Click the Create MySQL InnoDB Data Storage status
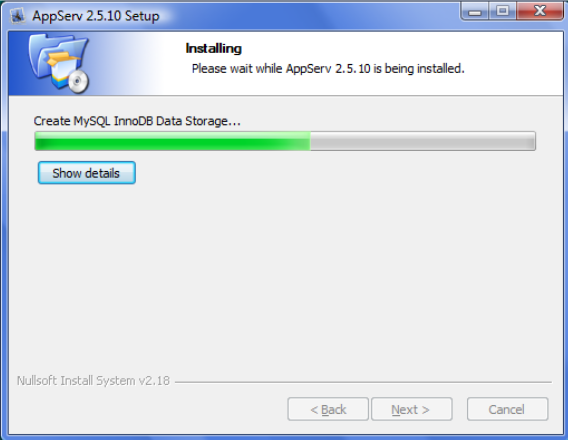 [x=137, y=121]
